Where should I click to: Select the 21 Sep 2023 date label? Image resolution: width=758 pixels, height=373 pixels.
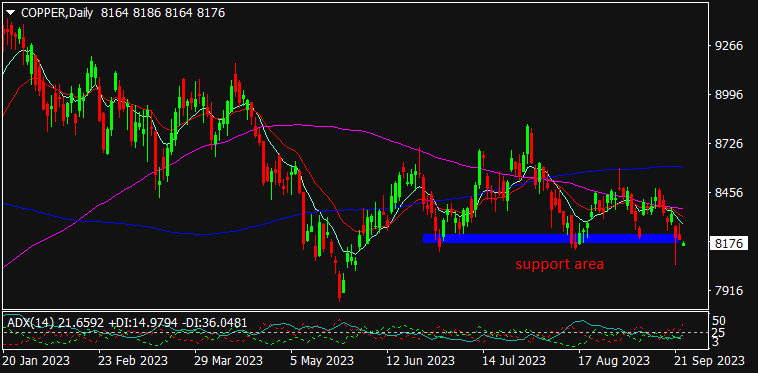(x=709, y=360)
